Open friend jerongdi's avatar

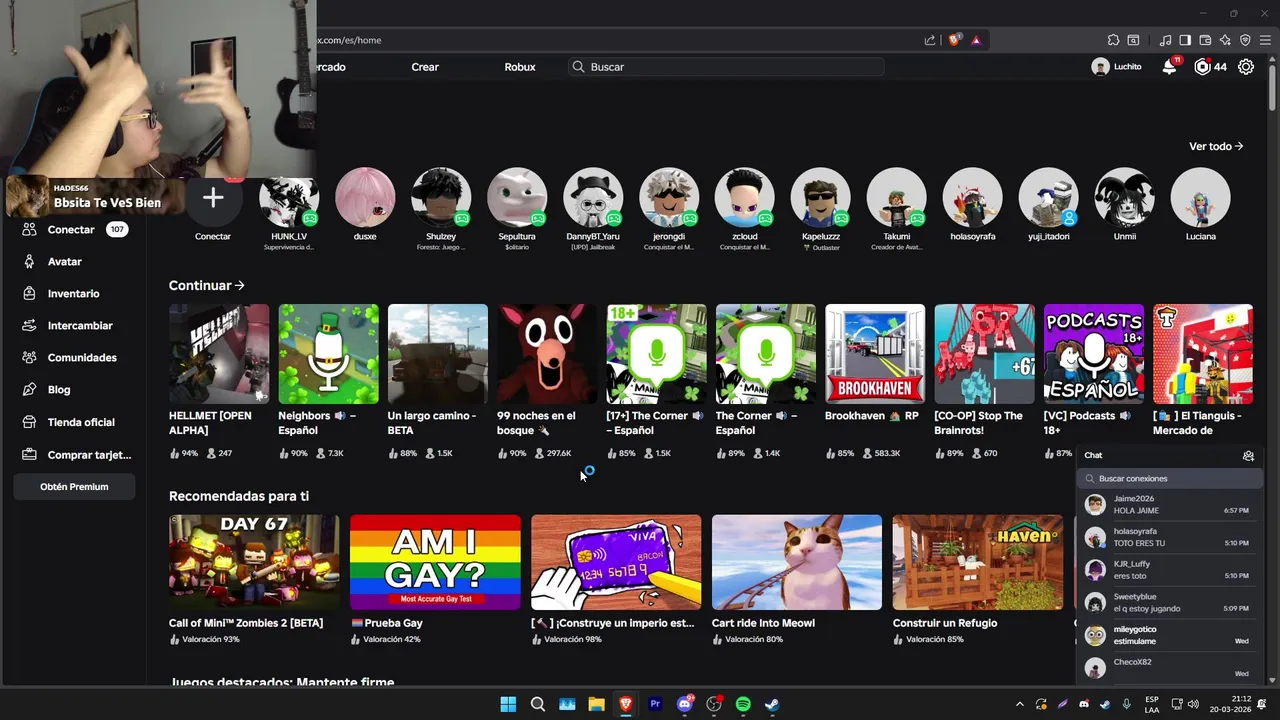[x=669, y=197]
